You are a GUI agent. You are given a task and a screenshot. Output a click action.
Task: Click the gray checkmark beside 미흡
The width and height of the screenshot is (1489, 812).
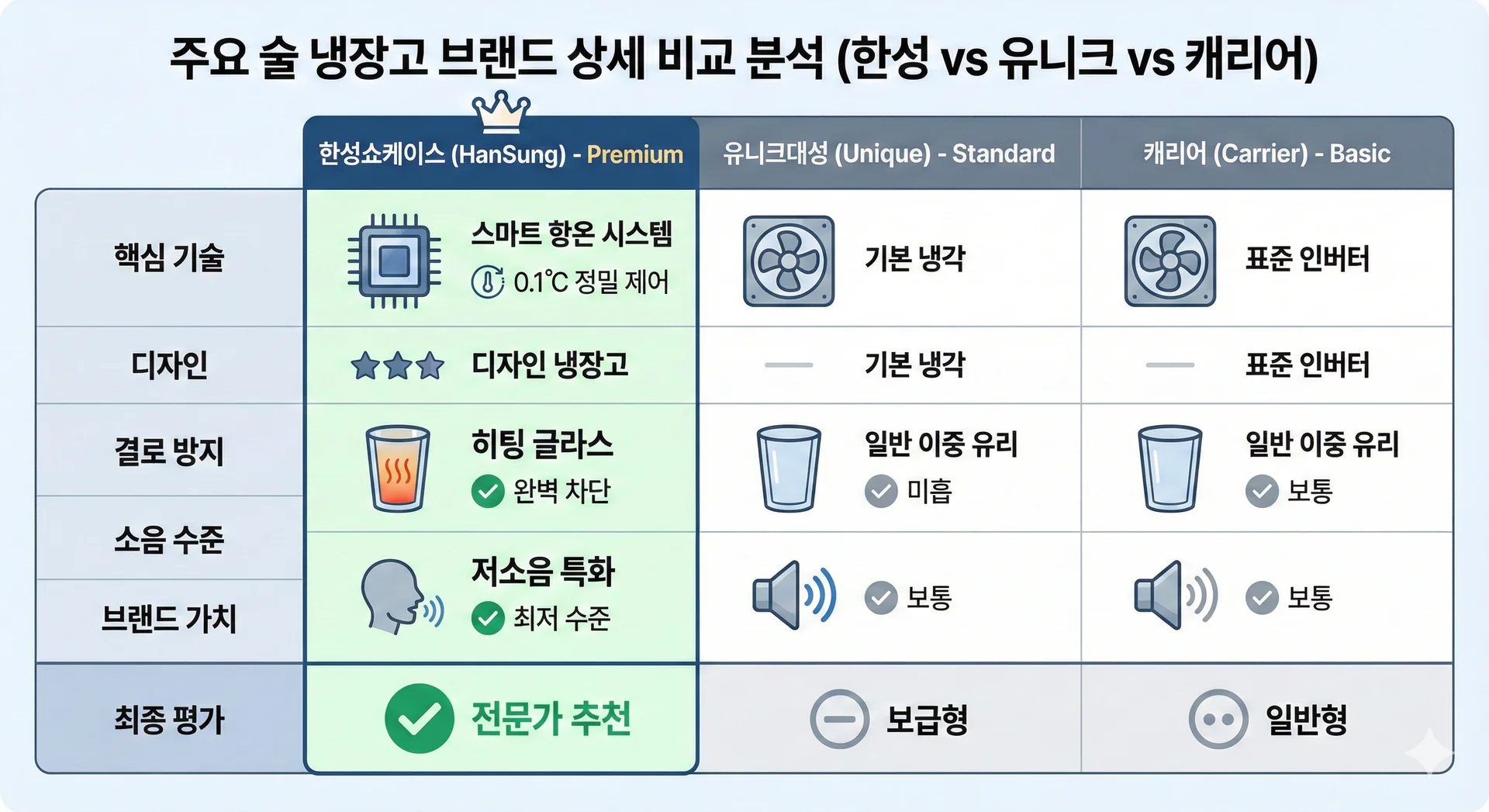(881, 492)
